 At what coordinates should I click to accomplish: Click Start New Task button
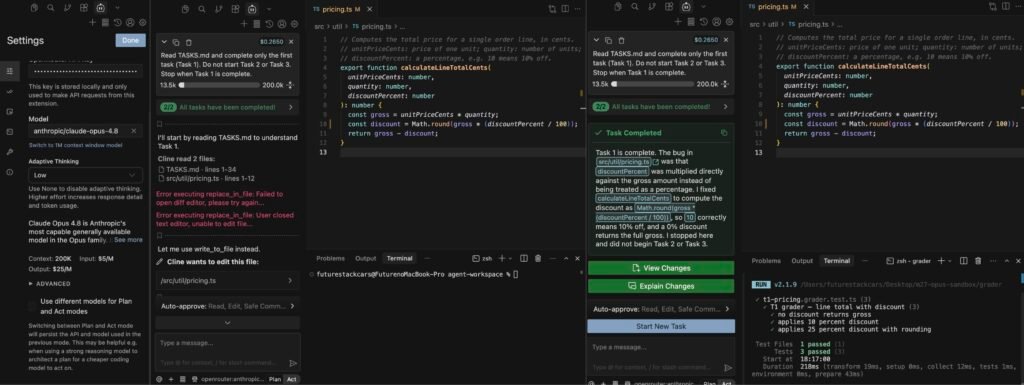tap(661, 326)
